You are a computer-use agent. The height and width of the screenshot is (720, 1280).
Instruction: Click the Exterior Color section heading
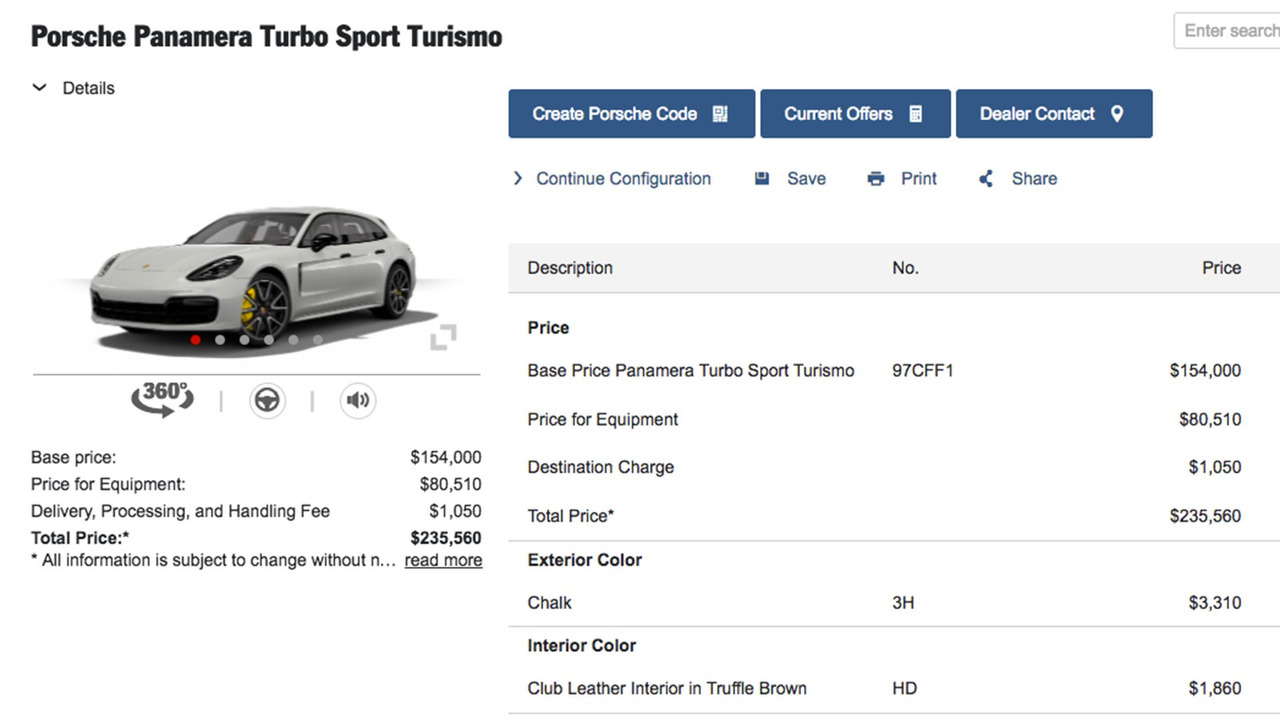[x=585, y=560]
